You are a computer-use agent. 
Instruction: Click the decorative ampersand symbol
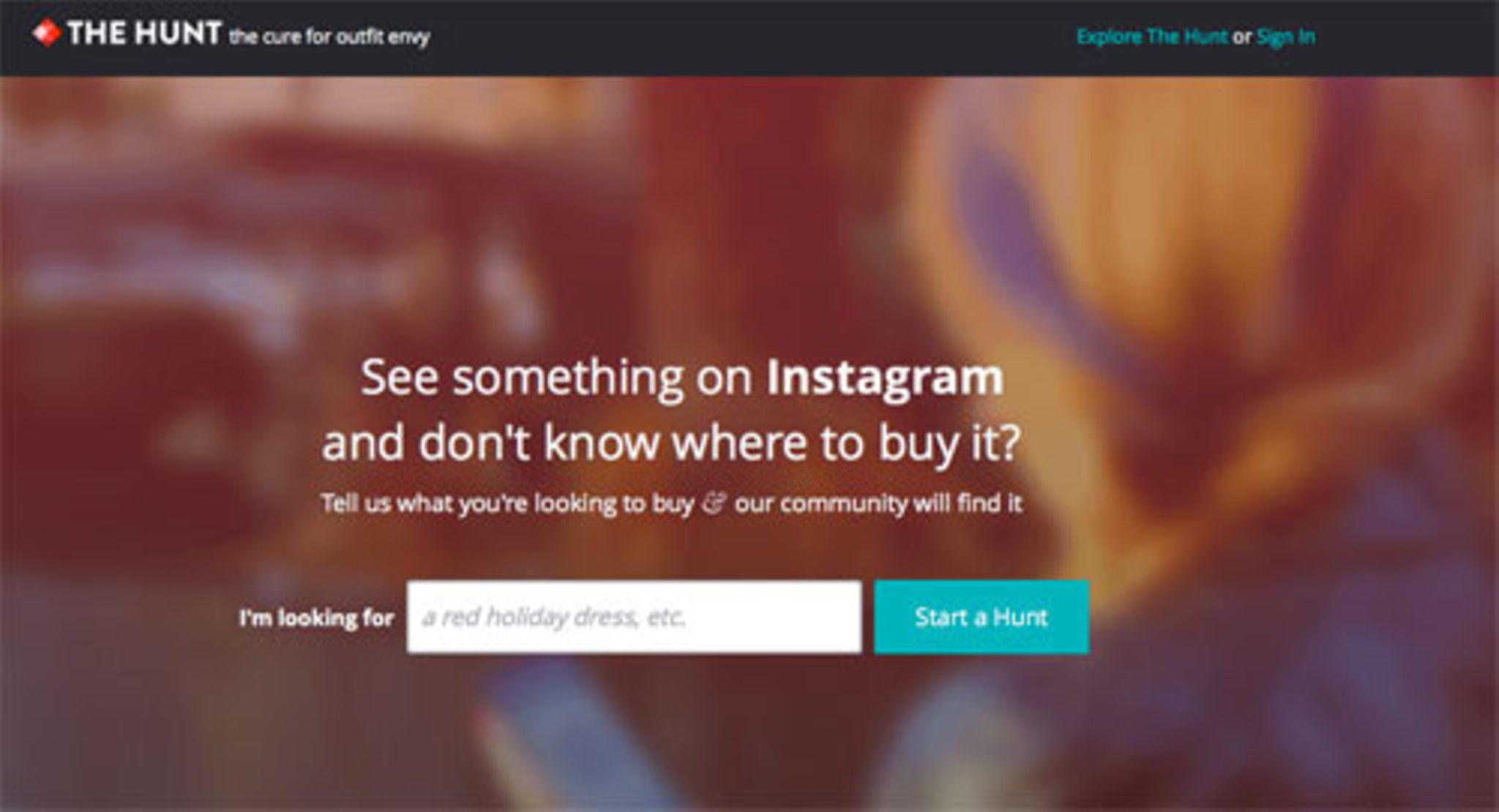[x=714, y=504]
